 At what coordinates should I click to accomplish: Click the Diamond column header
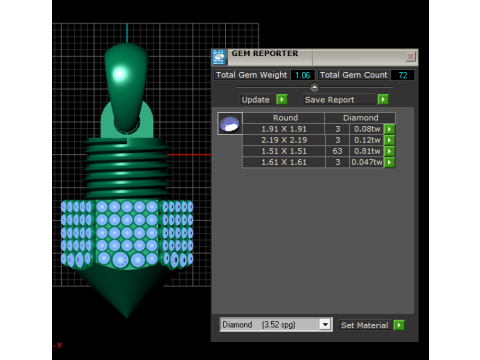360,118
